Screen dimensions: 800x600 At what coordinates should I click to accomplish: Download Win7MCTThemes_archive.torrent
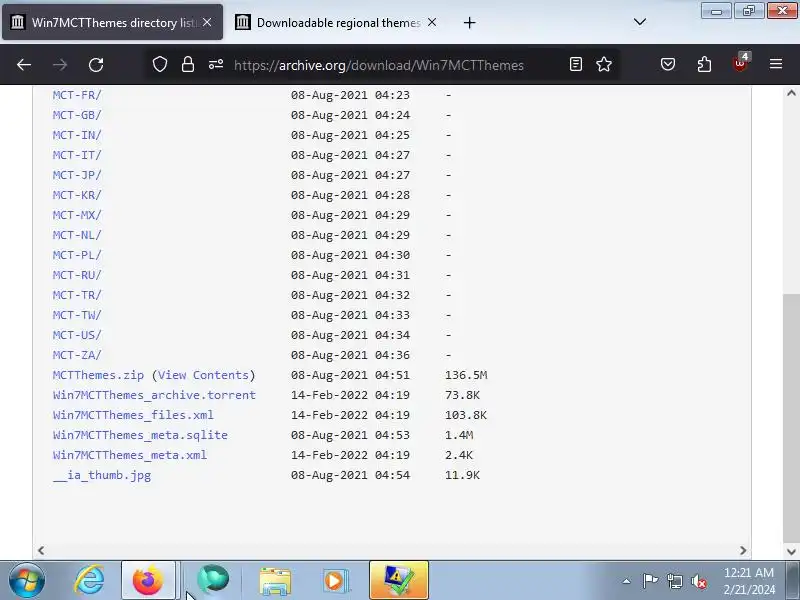[154, 395]
